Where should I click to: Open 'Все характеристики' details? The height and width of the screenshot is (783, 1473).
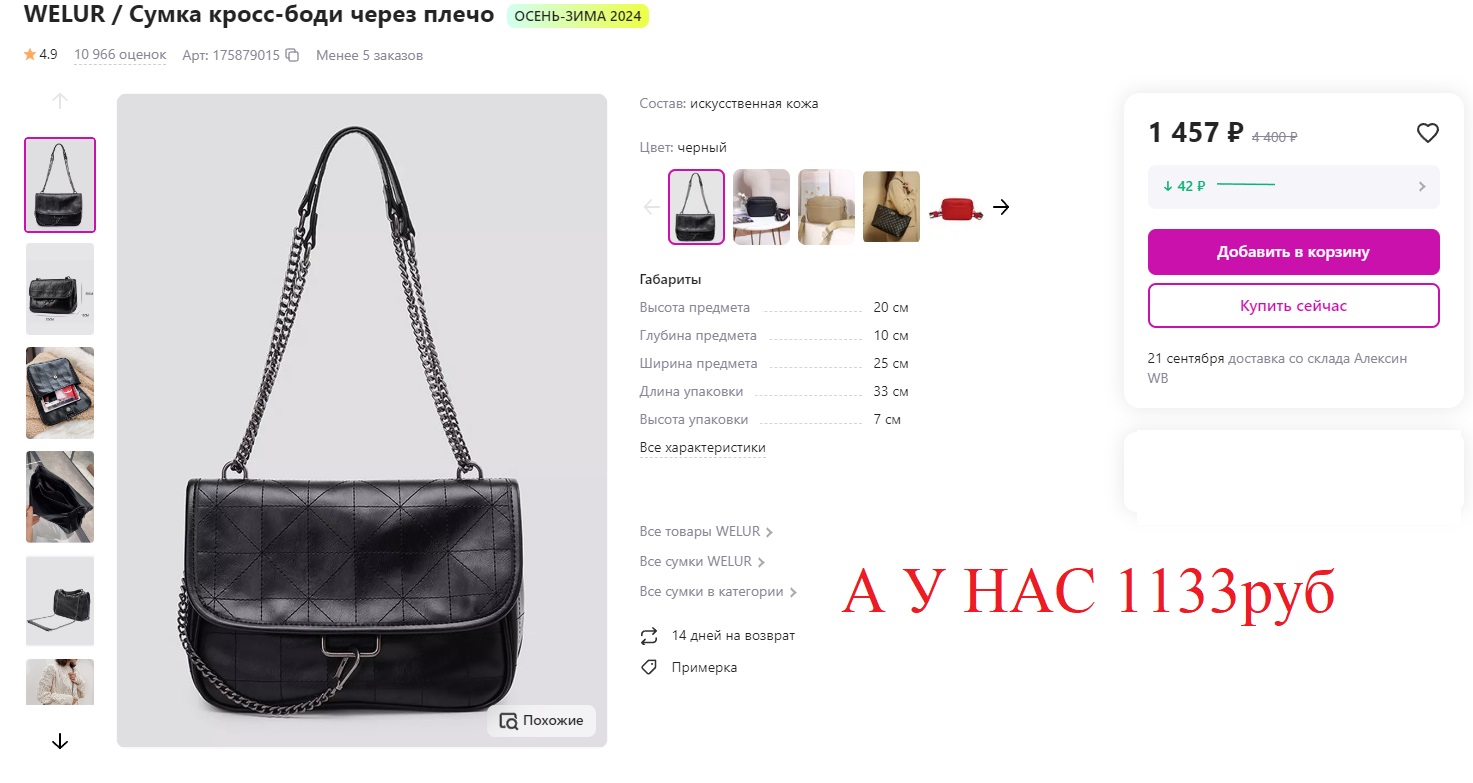click(x=702, y=447)
